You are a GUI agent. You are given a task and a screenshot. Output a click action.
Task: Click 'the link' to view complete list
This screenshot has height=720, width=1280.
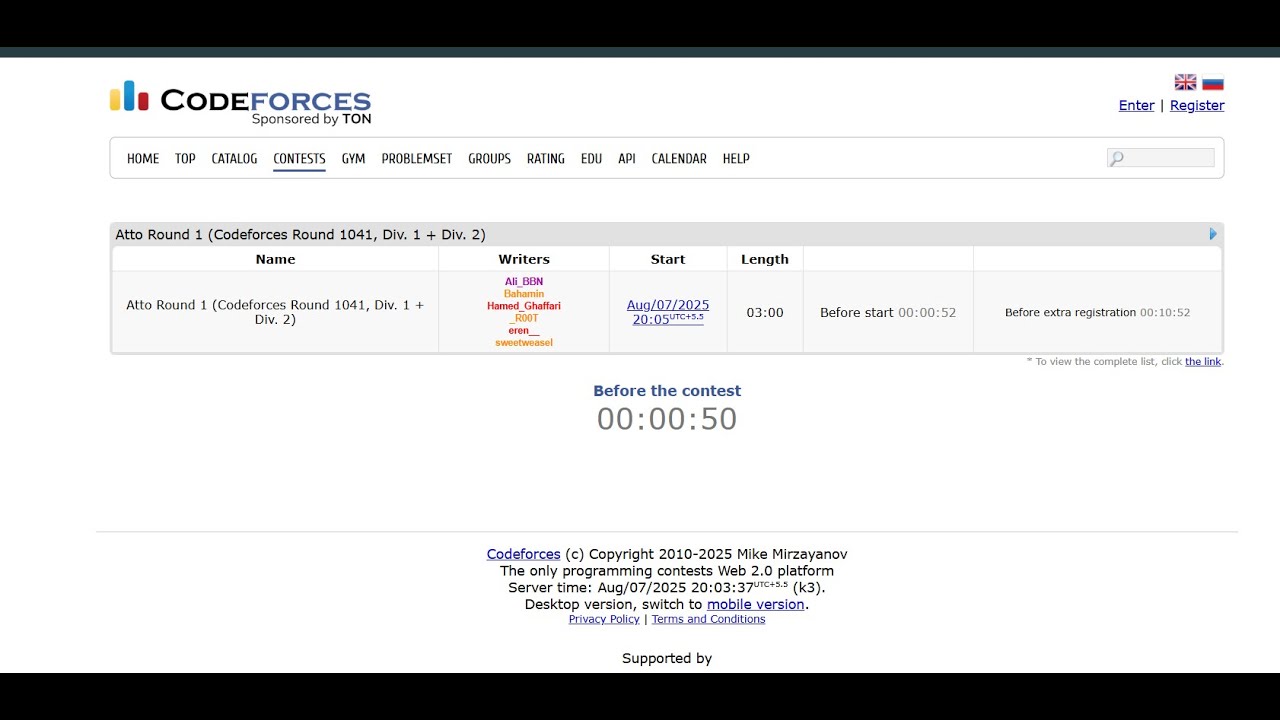pyautogui.click(x=1203, y=361)
